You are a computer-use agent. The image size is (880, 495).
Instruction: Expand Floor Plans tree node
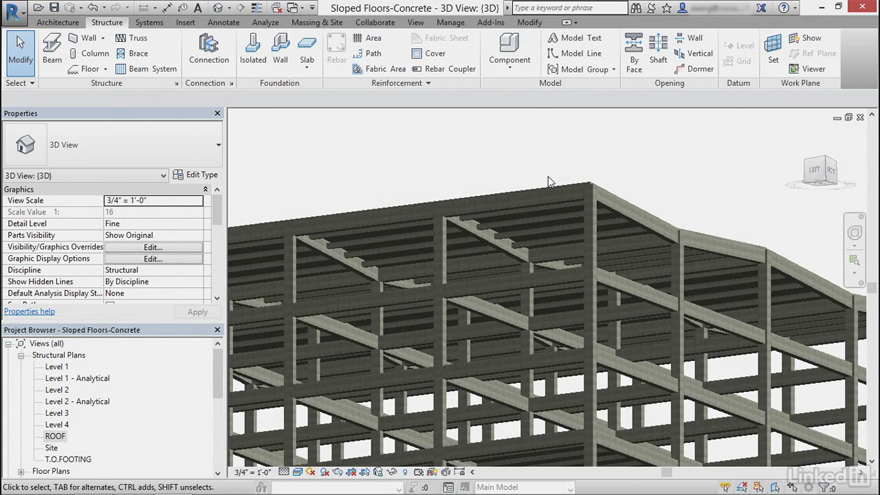tap(21, 471)
